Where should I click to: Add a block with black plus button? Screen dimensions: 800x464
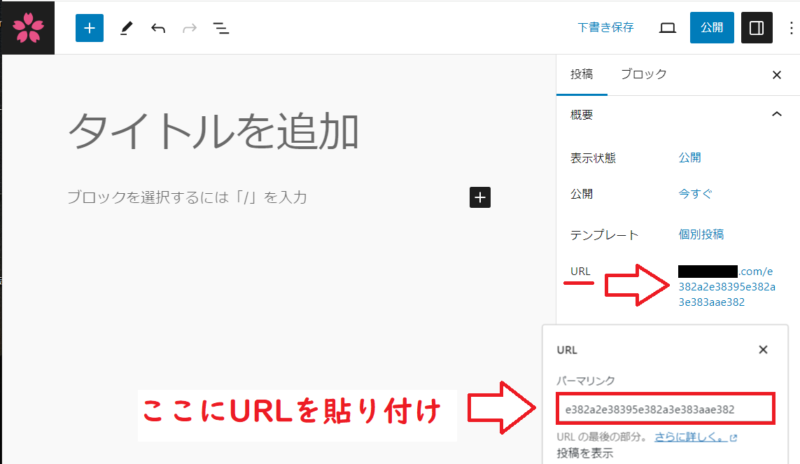point(480,197)
